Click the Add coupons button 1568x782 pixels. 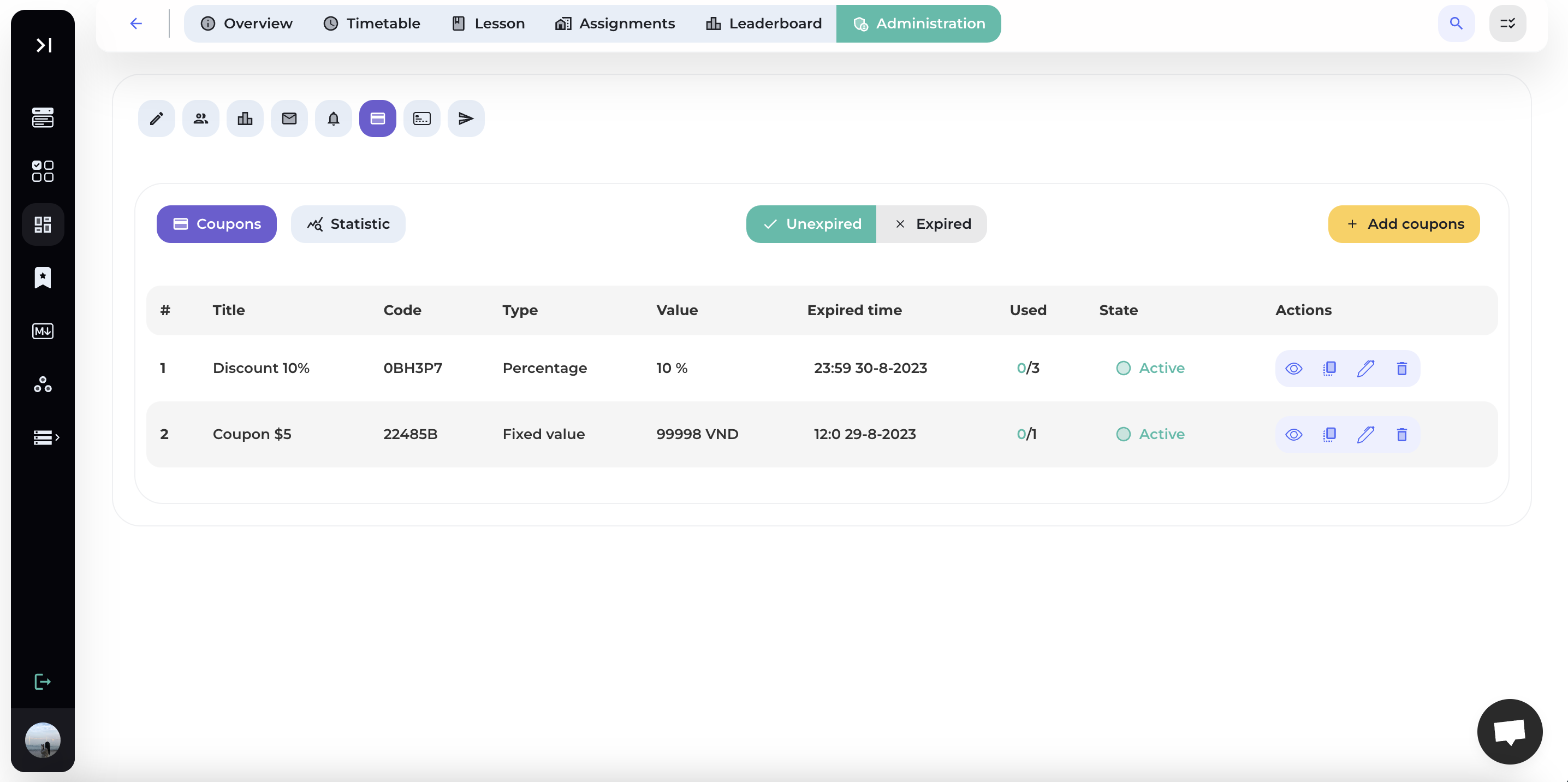click(x=1404, y=224)
